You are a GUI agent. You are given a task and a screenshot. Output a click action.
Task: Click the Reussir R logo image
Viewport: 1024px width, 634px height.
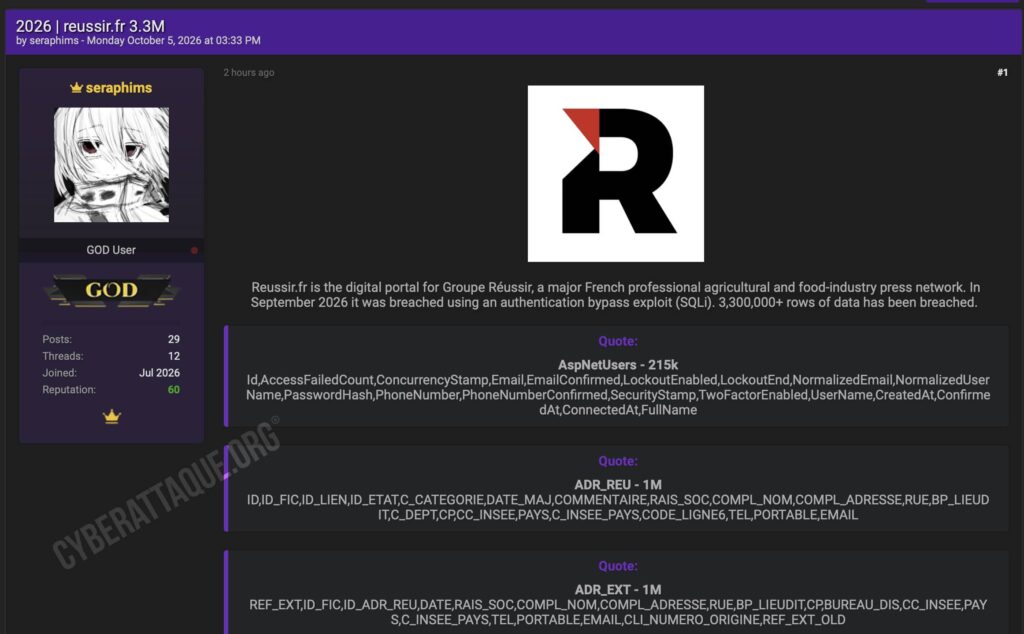616,173
